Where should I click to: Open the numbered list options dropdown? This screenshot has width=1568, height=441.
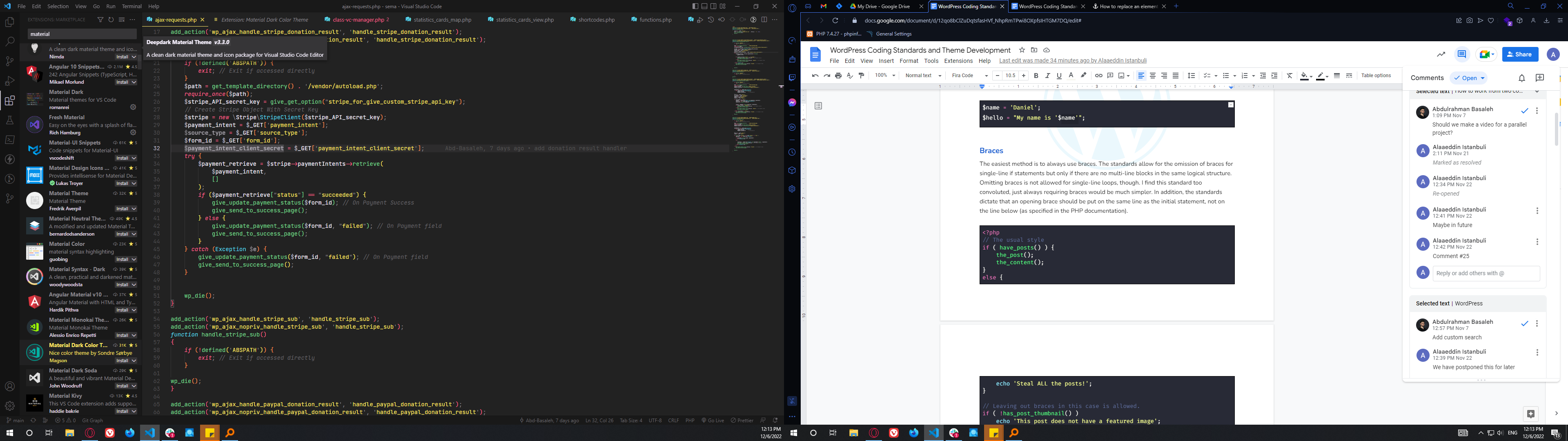pyautogui.click(x=1253, y=76)
